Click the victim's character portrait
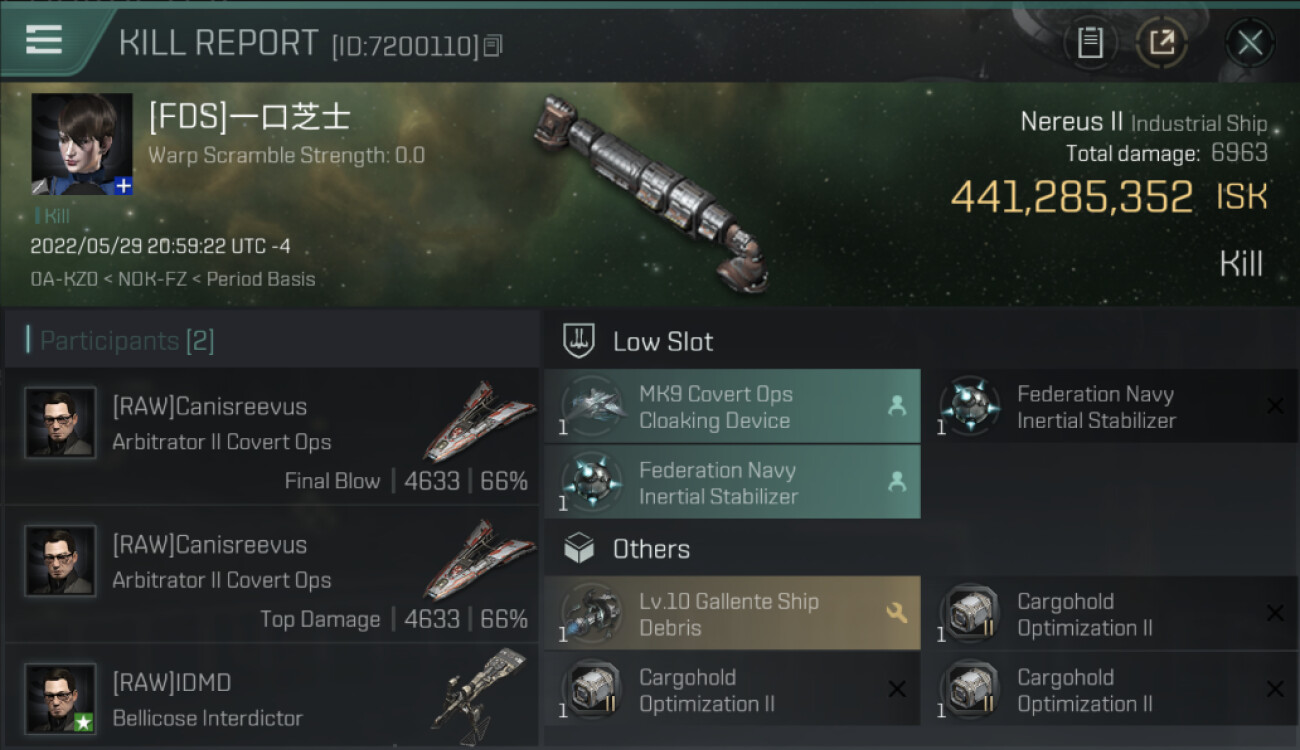 point(81,144)
